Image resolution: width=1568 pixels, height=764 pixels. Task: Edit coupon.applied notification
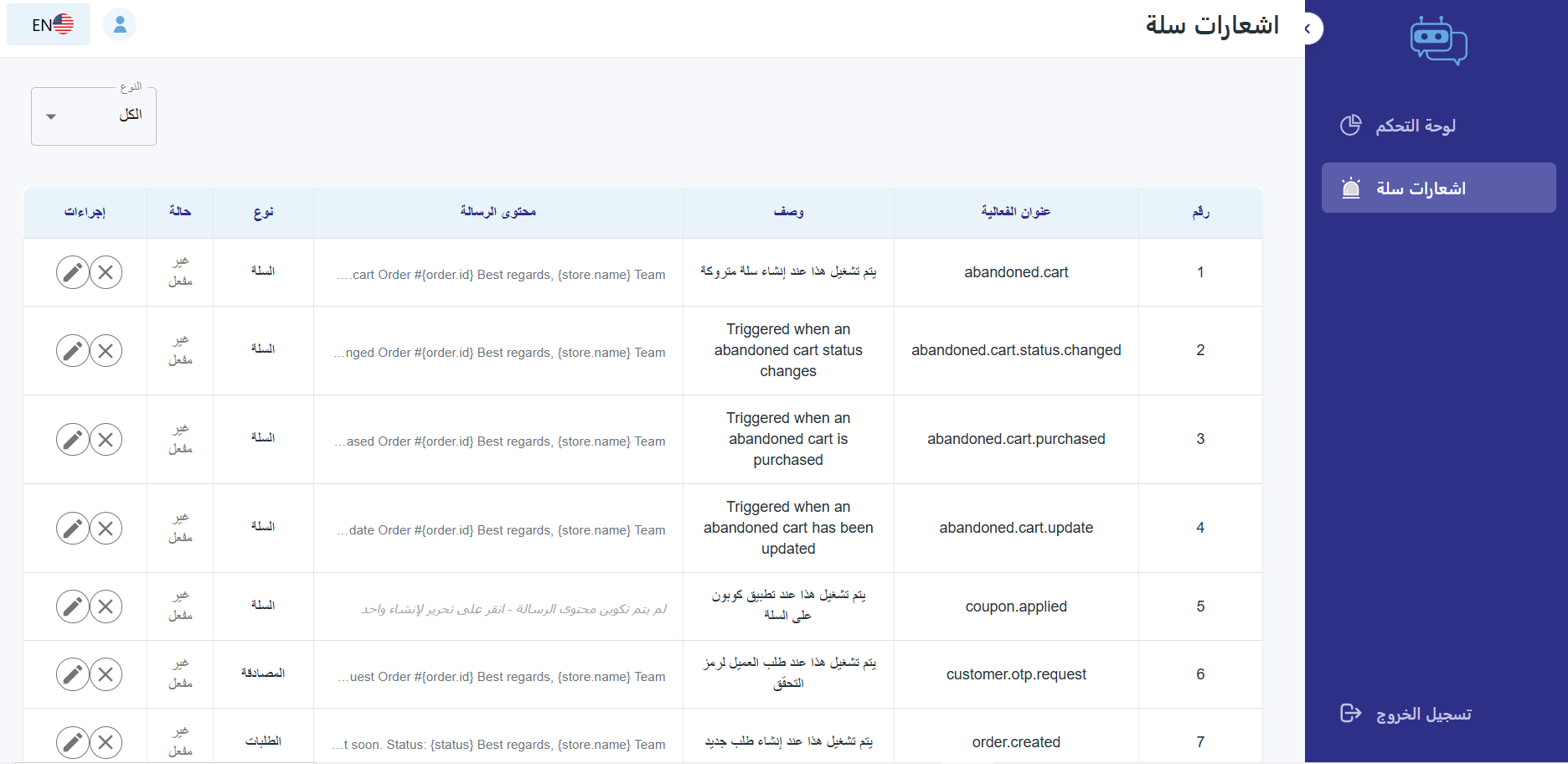[x=73, y=607]
